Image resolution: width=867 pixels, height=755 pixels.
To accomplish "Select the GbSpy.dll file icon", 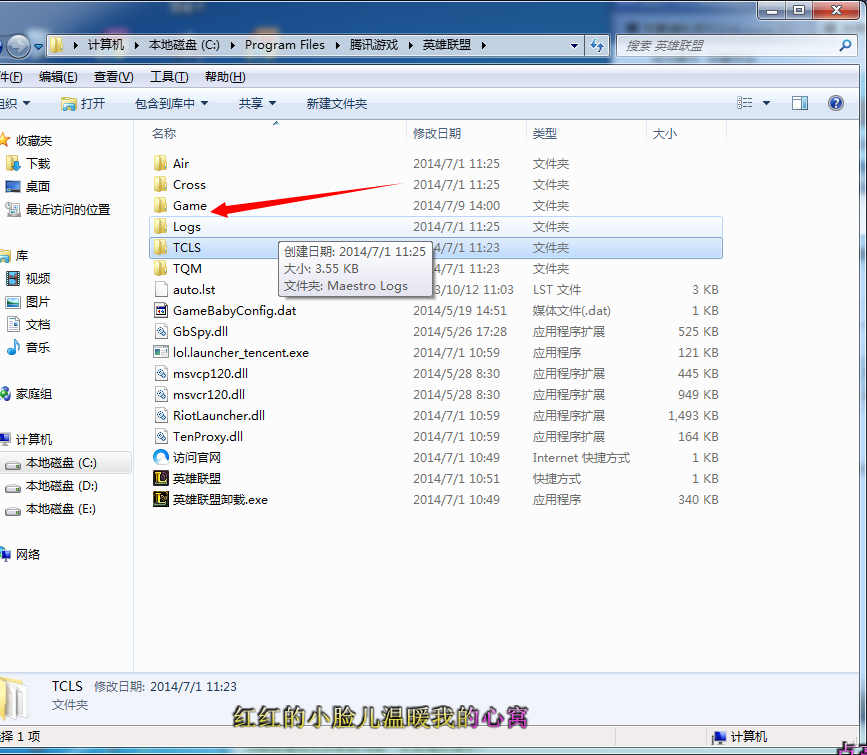I will [x=161, y=331].
